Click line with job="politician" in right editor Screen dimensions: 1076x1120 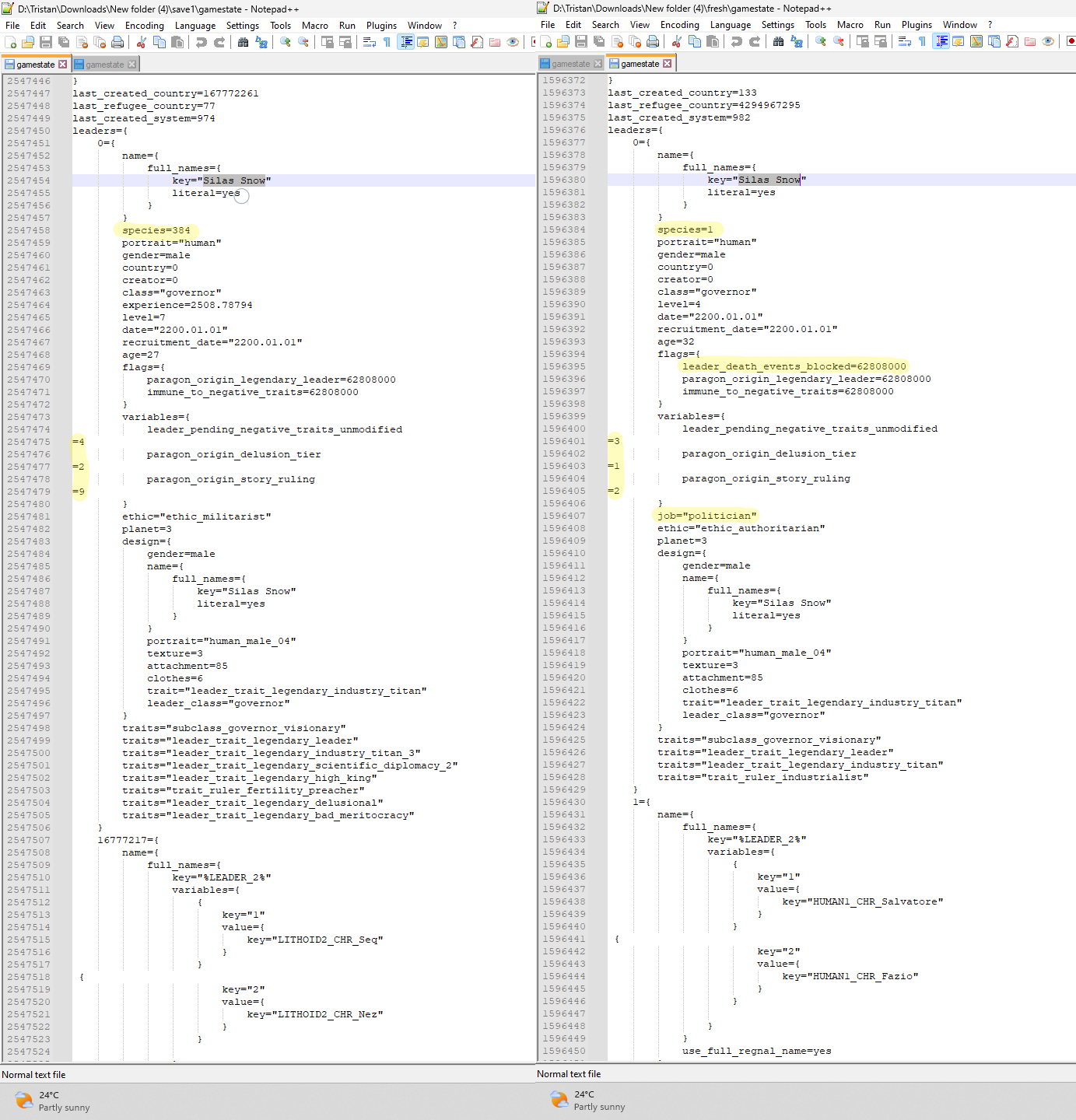pyautogui.click(x=706, y=516)
